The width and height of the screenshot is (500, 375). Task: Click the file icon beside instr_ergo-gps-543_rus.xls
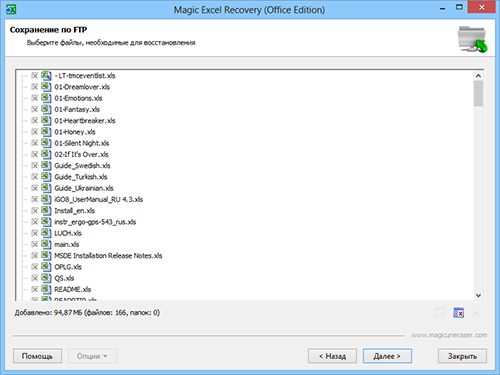tap(46, 222)
